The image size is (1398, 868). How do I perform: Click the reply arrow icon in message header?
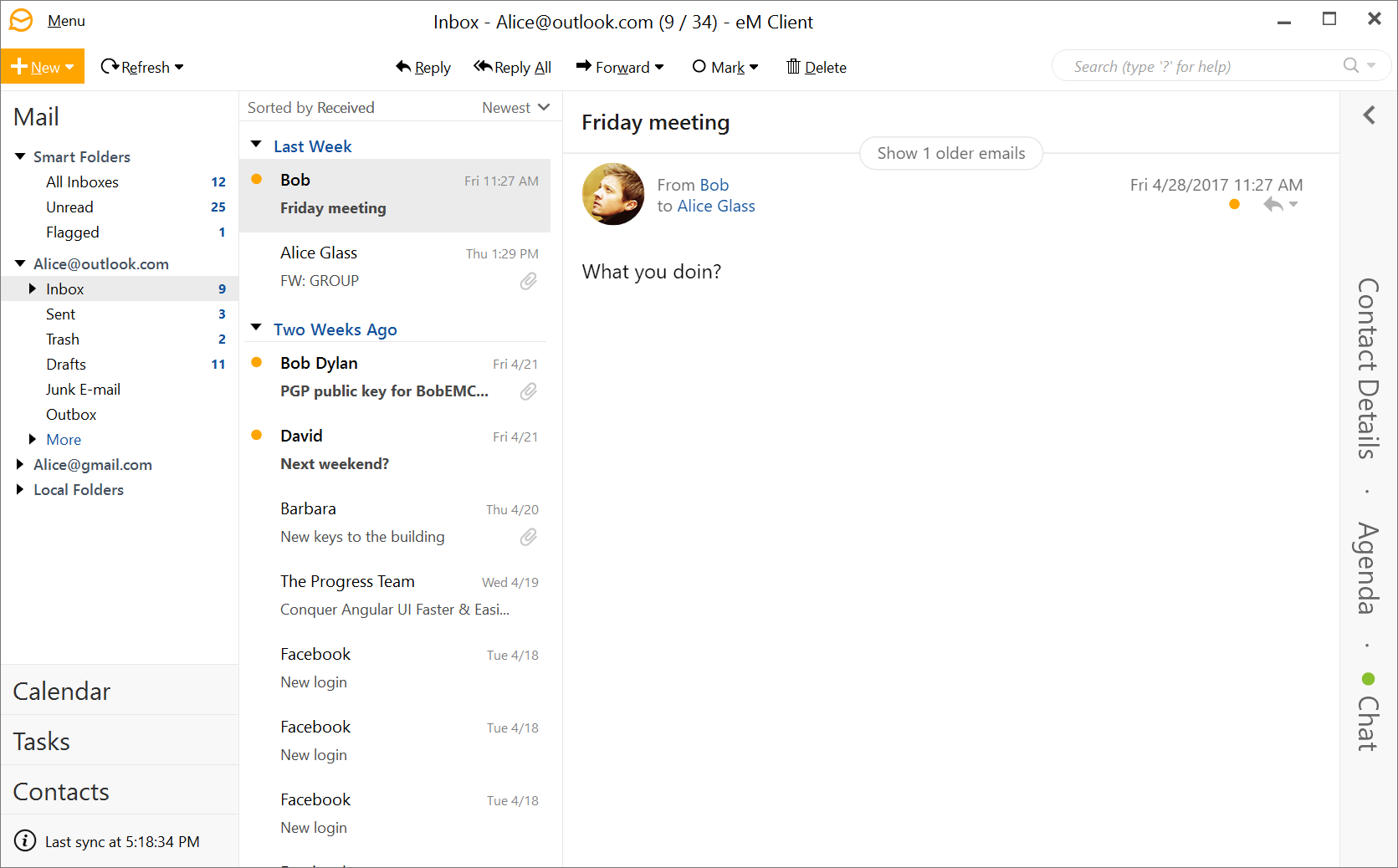(x=1273, y=204)
